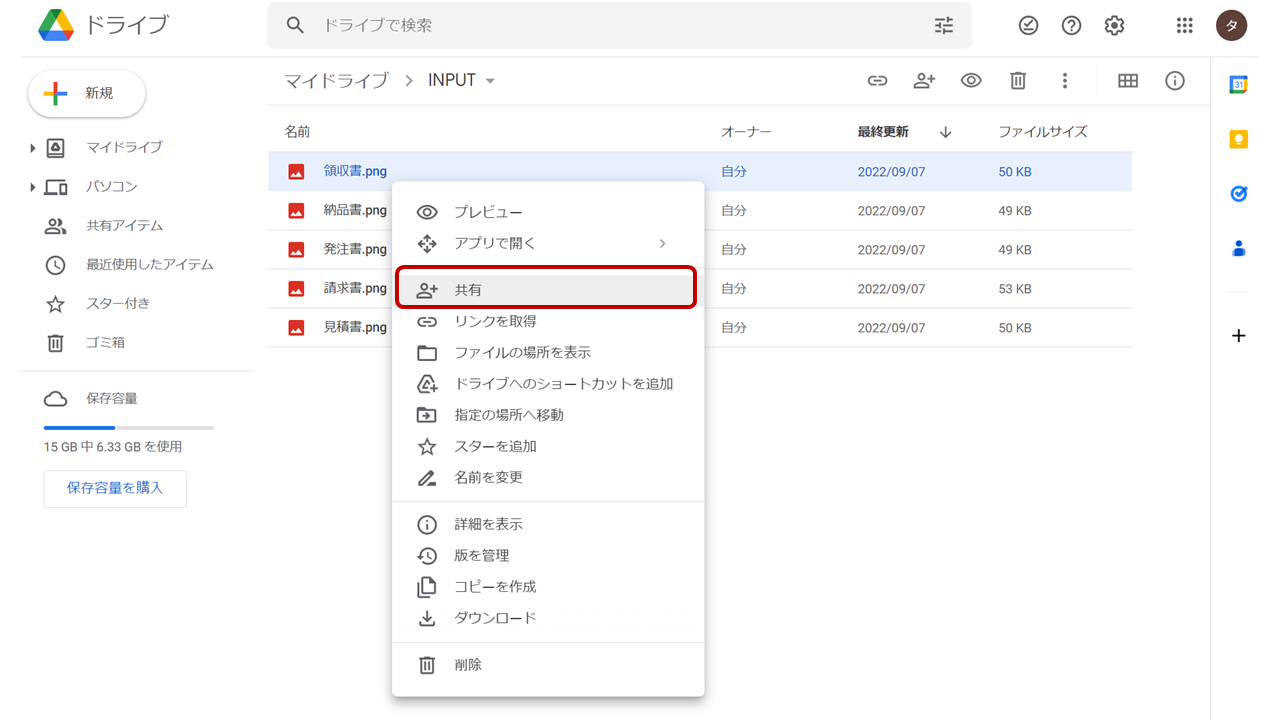Choose ファイルの場所を表示 menu item
1280x720 pixels.
(548, 352)
